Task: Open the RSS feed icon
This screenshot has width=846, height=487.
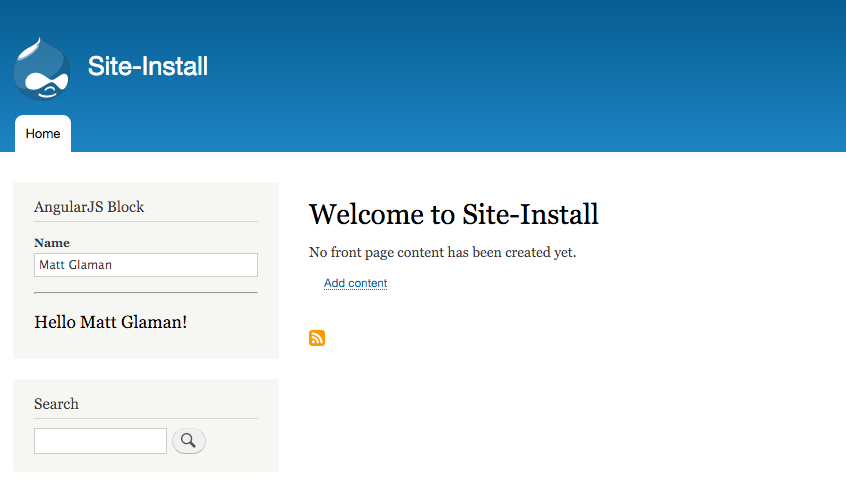Action: click(317, 338)
